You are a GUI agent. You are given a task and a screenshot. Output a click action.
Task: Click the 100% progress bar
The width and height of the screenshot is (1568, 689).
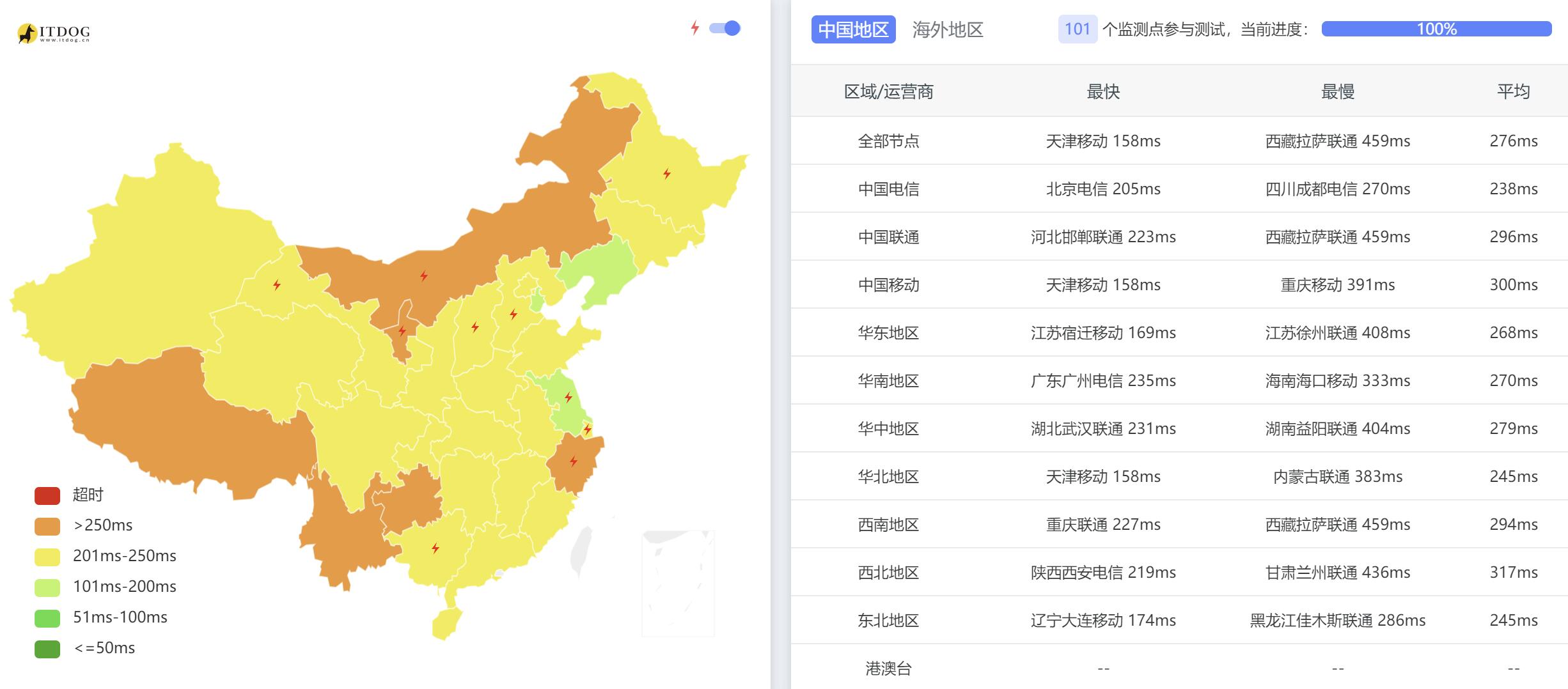1436,29
